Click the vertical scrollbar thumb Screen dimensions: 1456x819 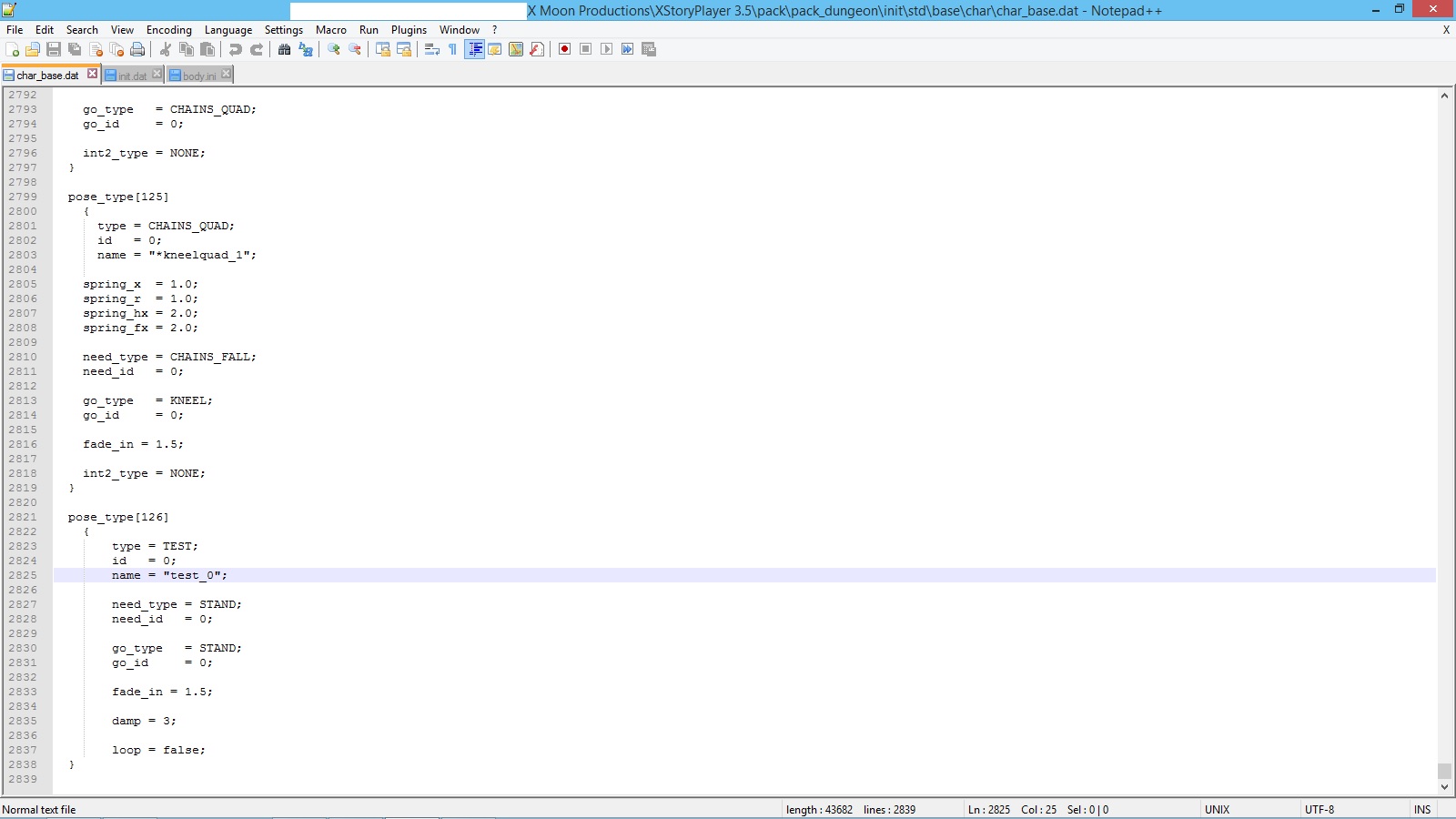(x=1444, y=771)
